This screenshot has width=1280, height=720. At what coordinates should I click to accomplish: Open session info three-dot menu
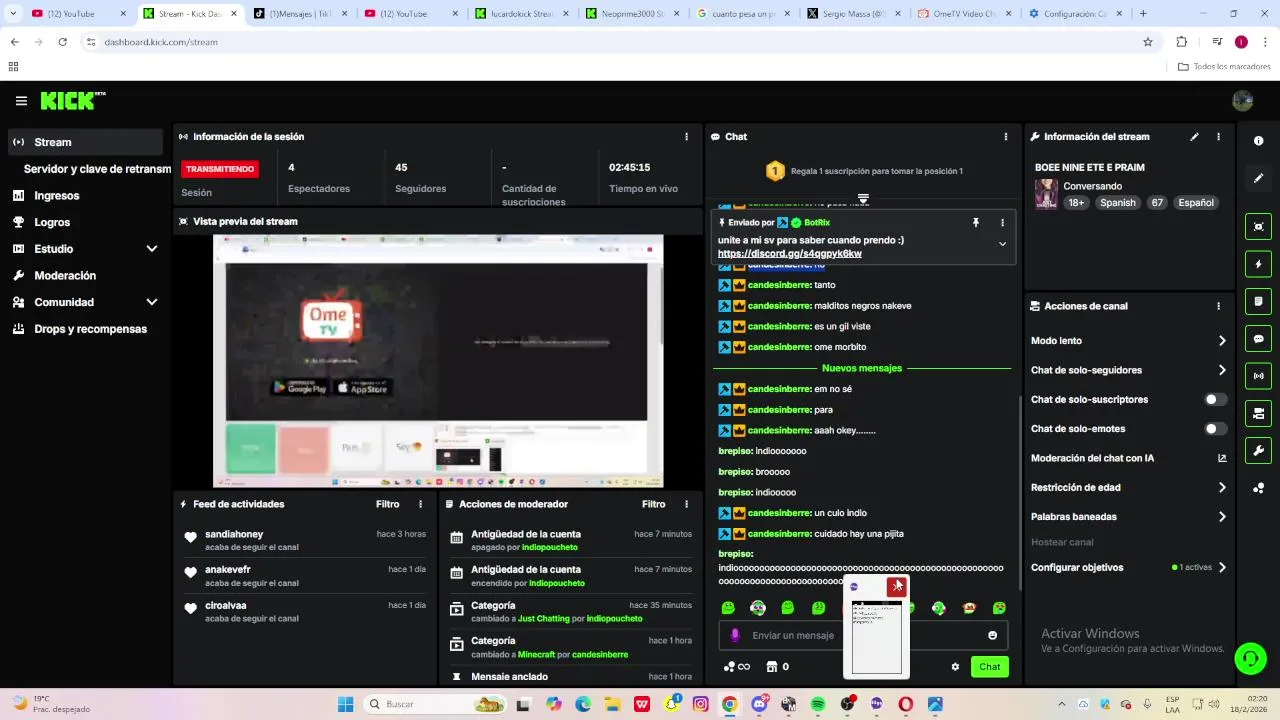(x=686, y=137)
